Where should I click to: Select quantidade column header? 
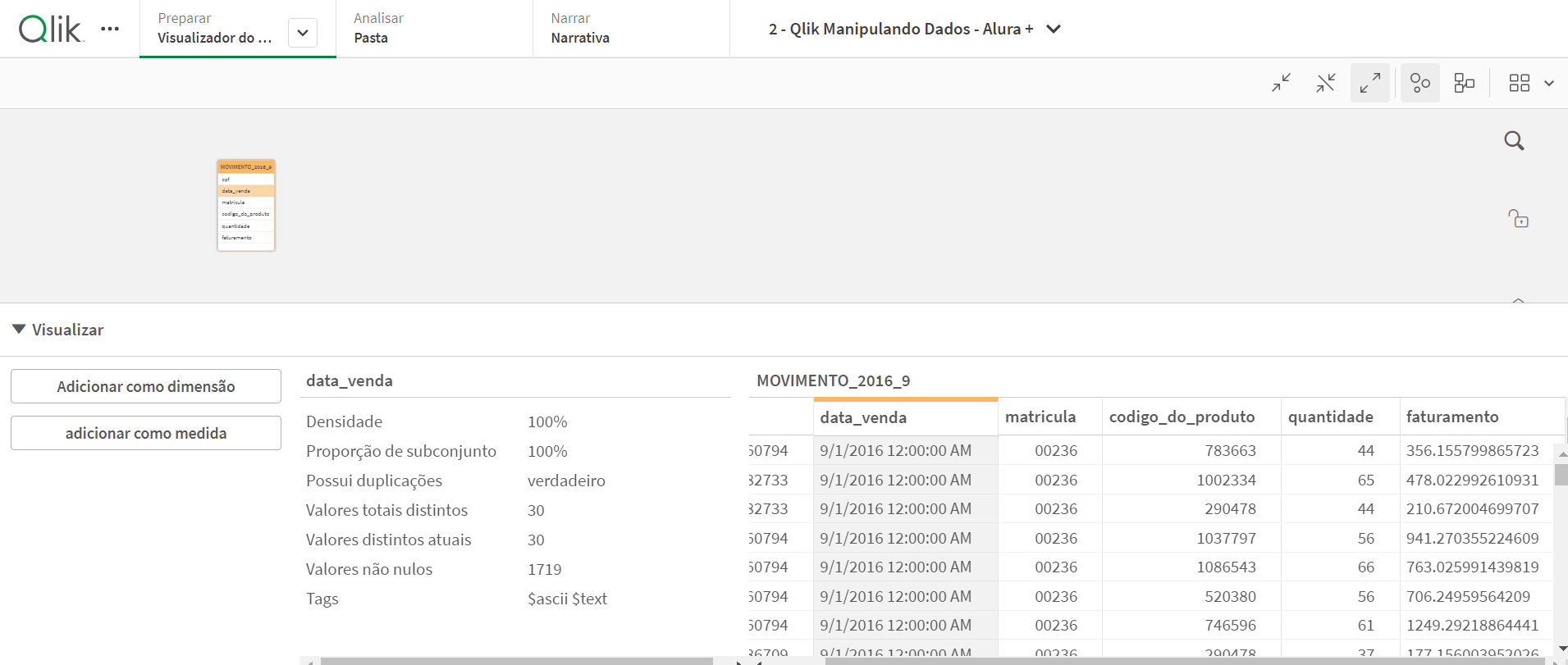(1341, 417)
